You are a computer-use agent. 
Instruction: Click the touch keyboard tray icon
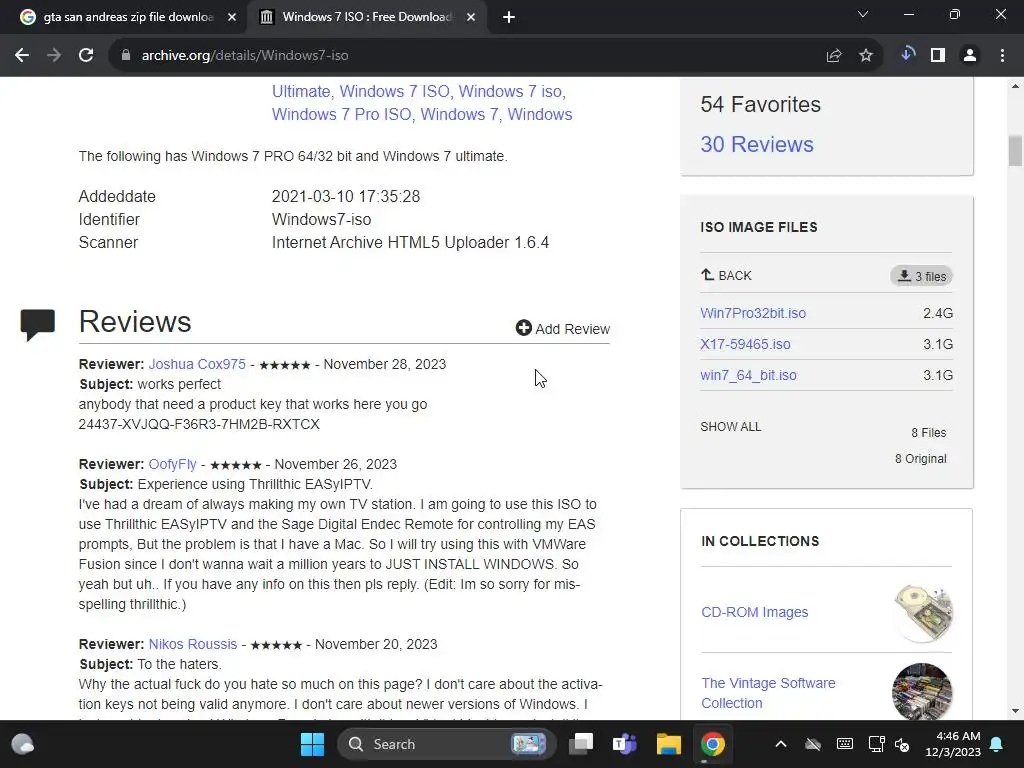(x=844, y=744)
